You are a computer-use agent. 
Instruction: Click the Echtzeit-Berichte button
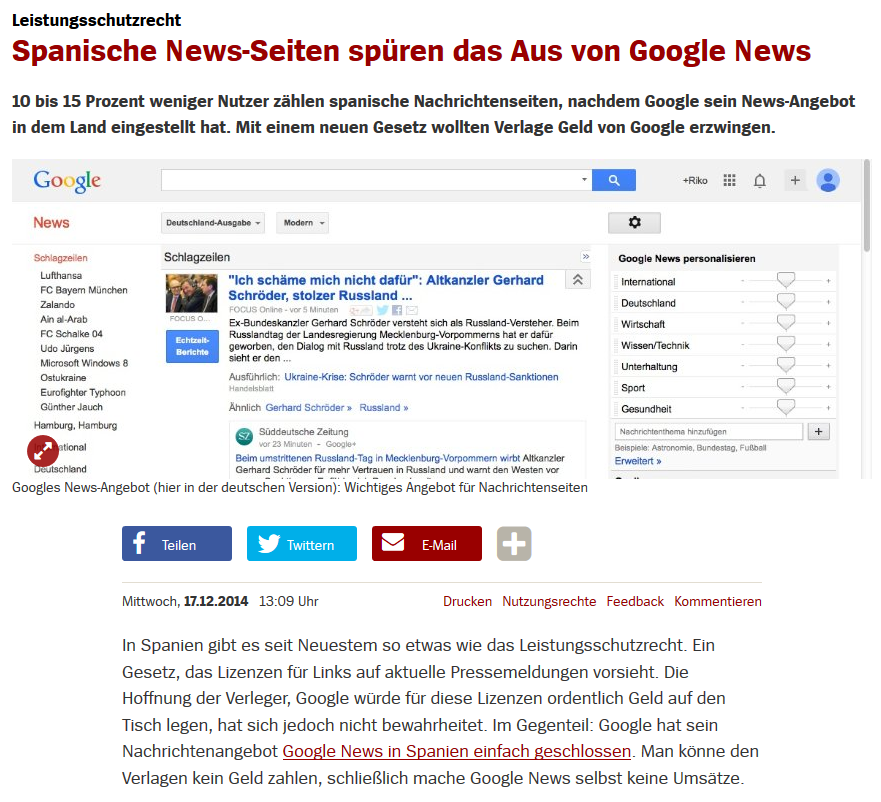point(192,346)
